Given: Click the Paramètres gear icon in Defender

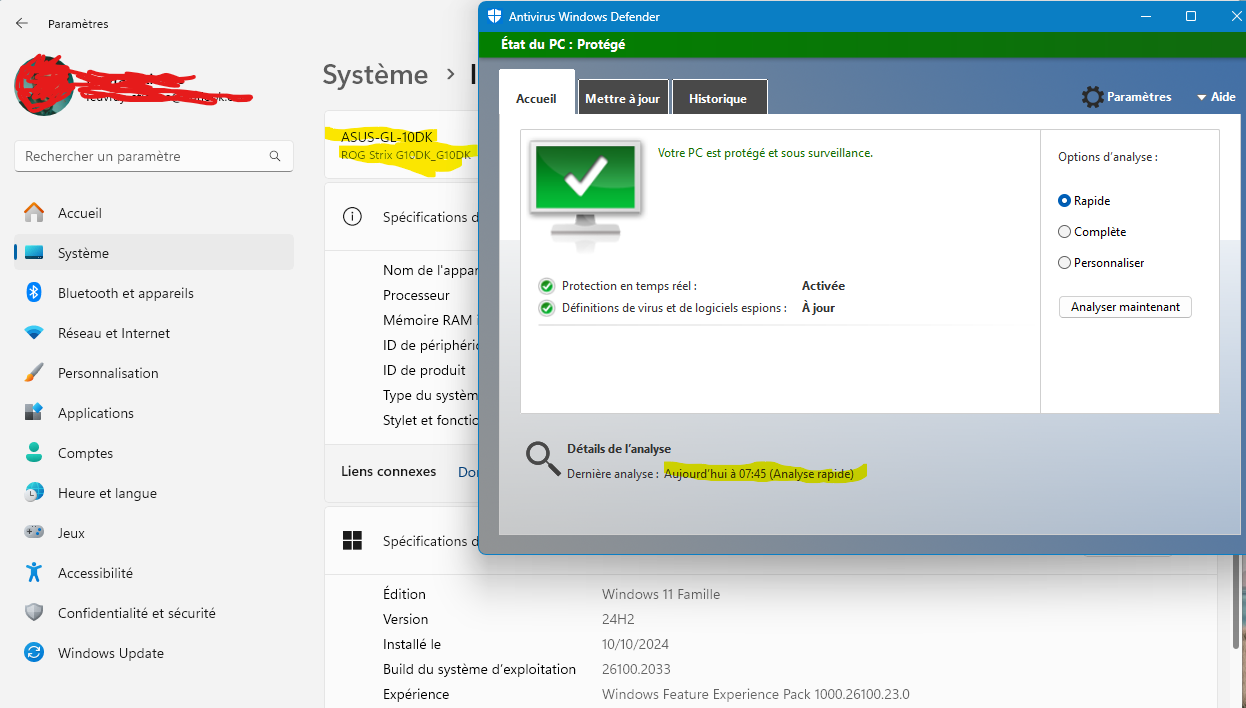Looking at the screenshot, I should pos(1092,97).
